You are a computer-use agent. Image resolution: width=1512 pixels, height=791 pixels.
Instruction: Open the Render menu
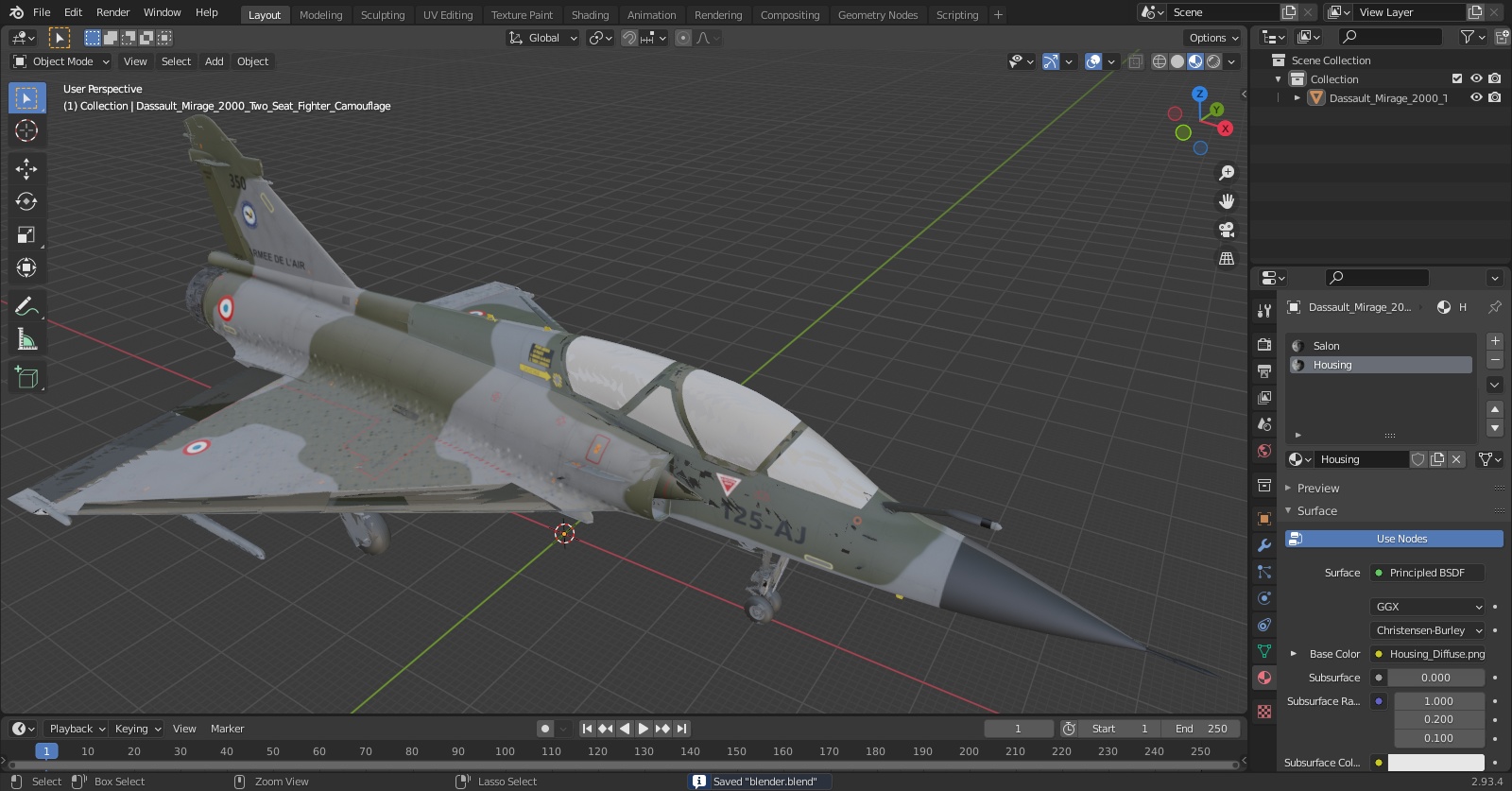pos(112,12)
